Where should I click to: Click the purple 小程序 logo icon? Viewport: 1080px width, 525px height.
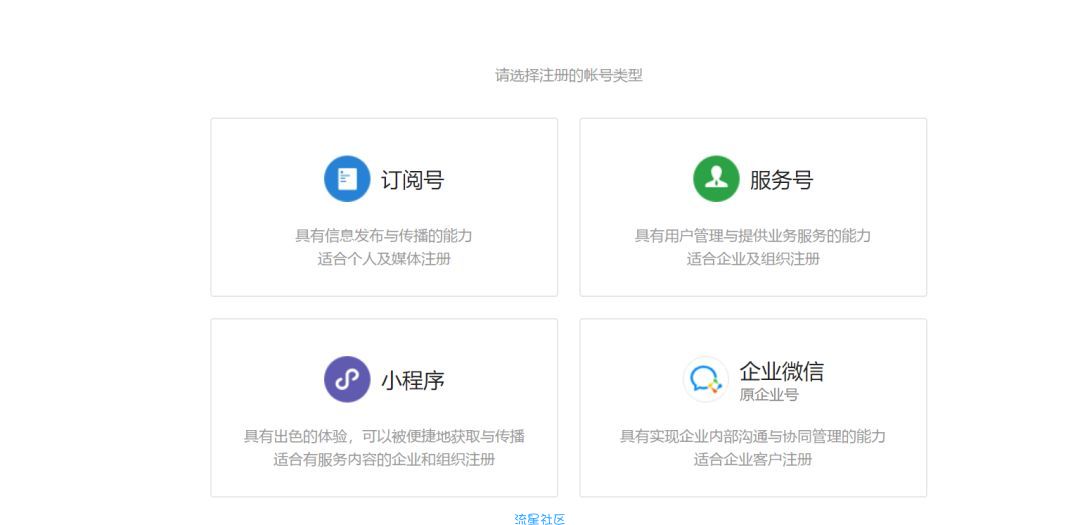347,379
